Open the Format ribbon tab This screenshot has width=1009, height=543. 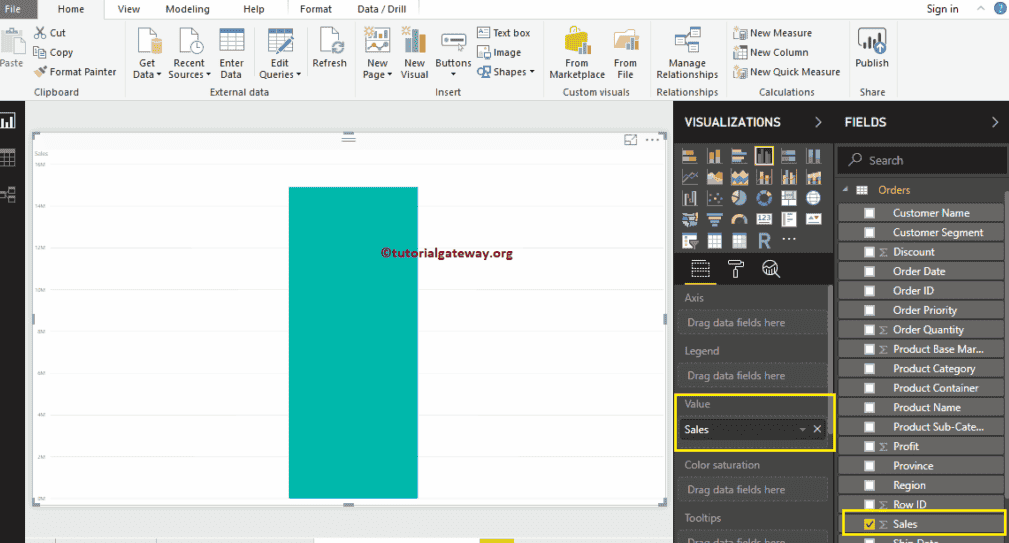pyautogui.click(x=316, y=9)
